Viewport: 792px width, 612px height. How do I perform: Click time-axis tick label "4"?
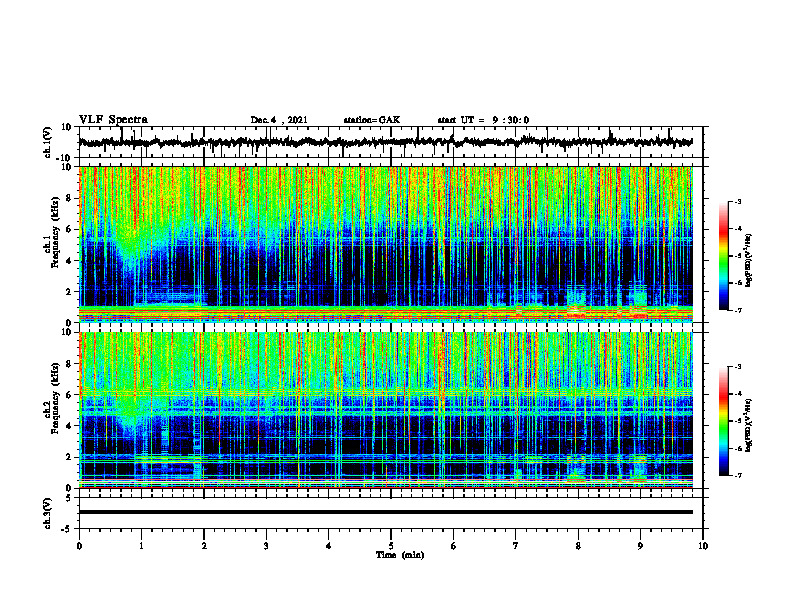tap(329, 546)
